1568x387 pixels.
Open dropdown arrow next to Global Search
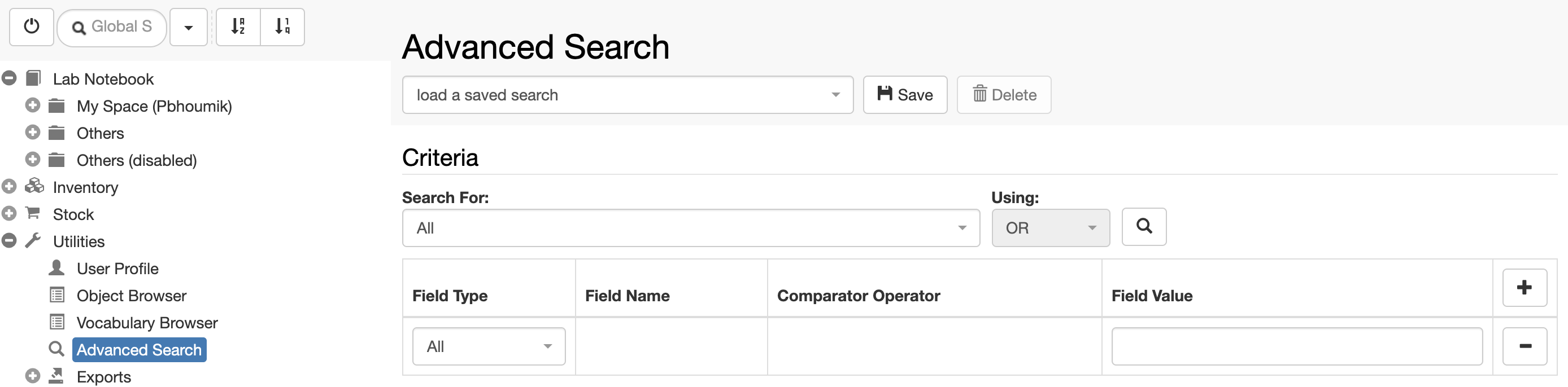pos(189,27)
